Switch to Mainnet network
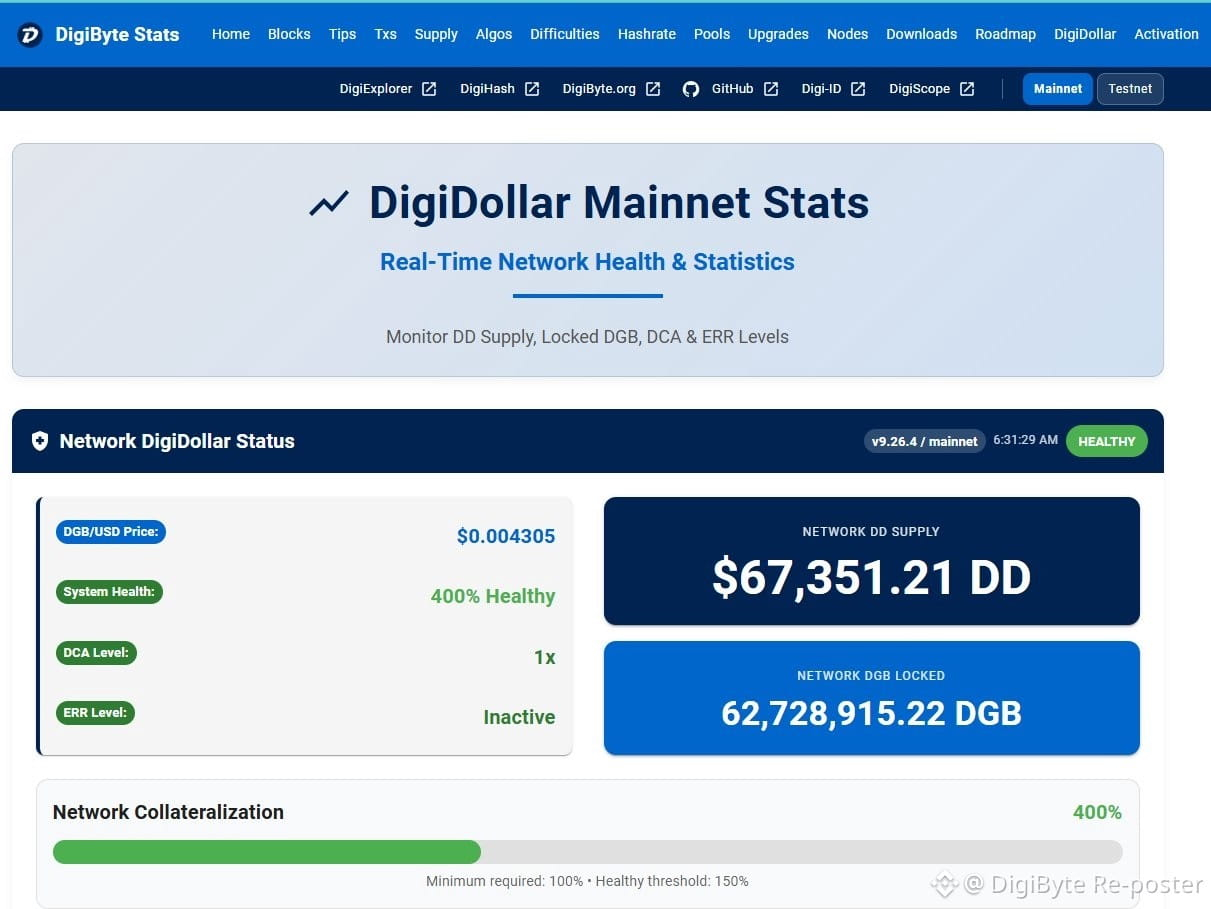Viewport: 1211px width, 909px height. point(1058,89)
